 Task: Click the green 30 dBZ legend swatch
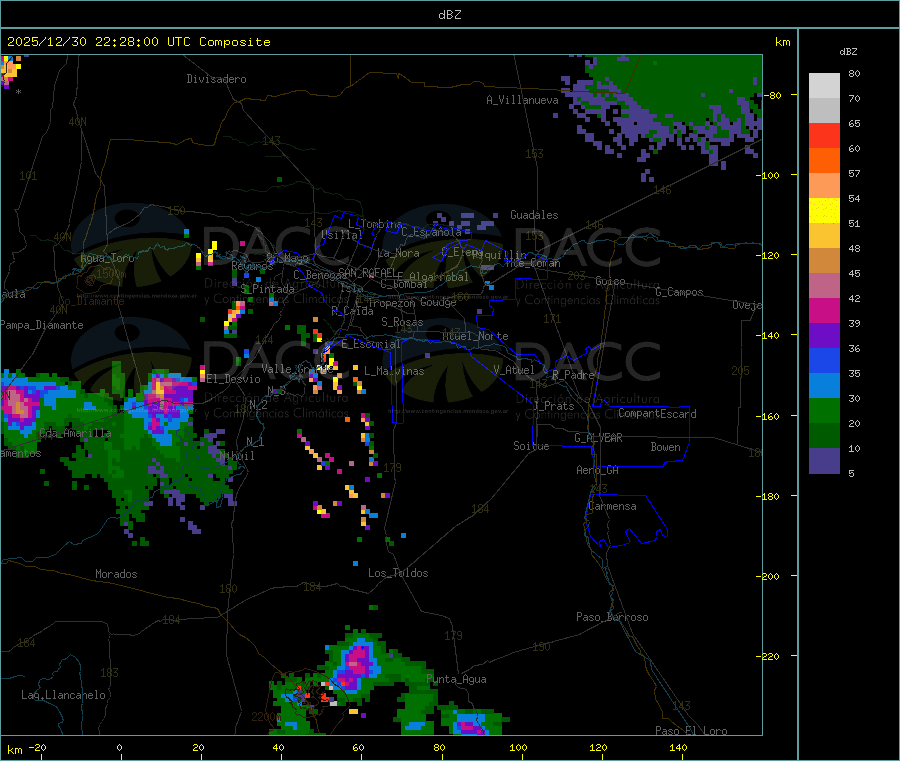pyautogui.click(x=824, y=410)
